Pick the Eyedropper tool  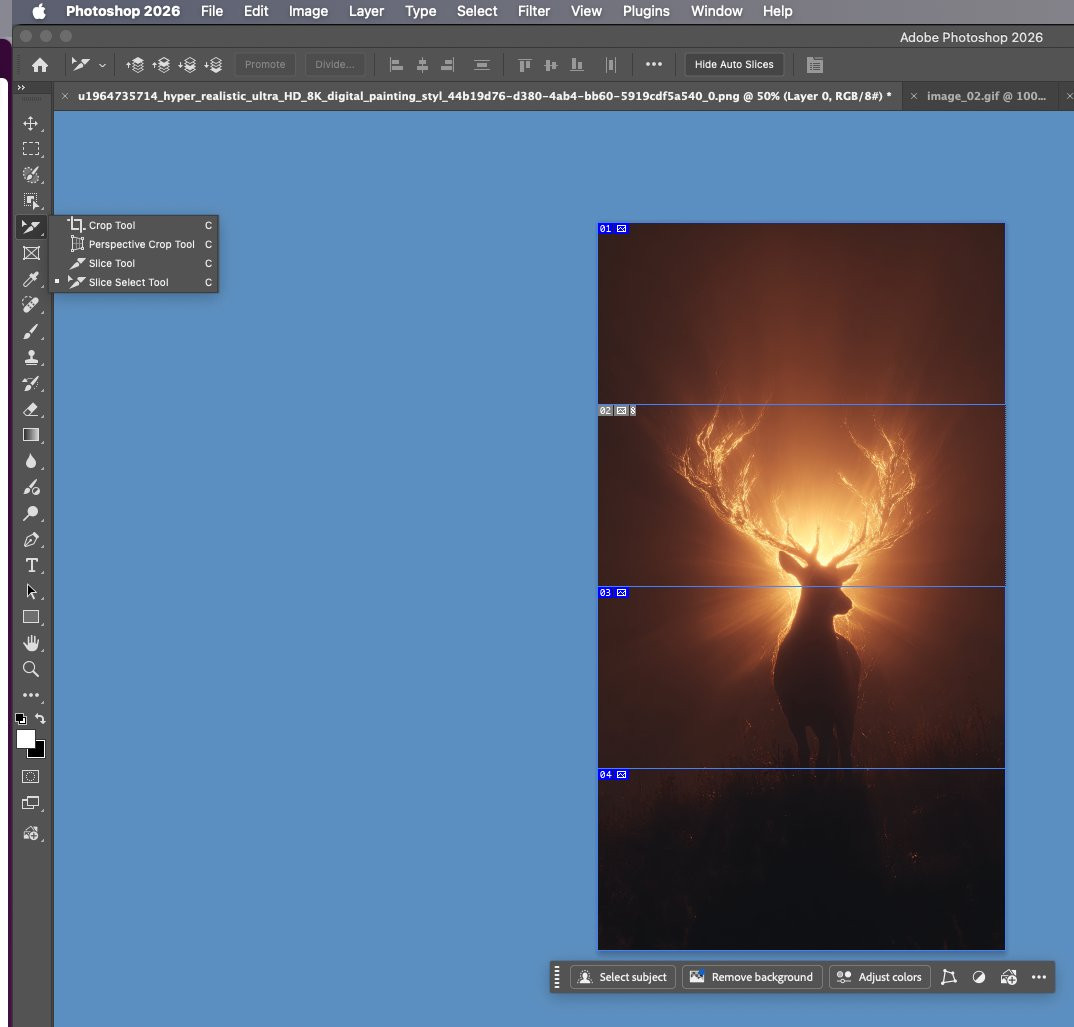tap(31, 279)
